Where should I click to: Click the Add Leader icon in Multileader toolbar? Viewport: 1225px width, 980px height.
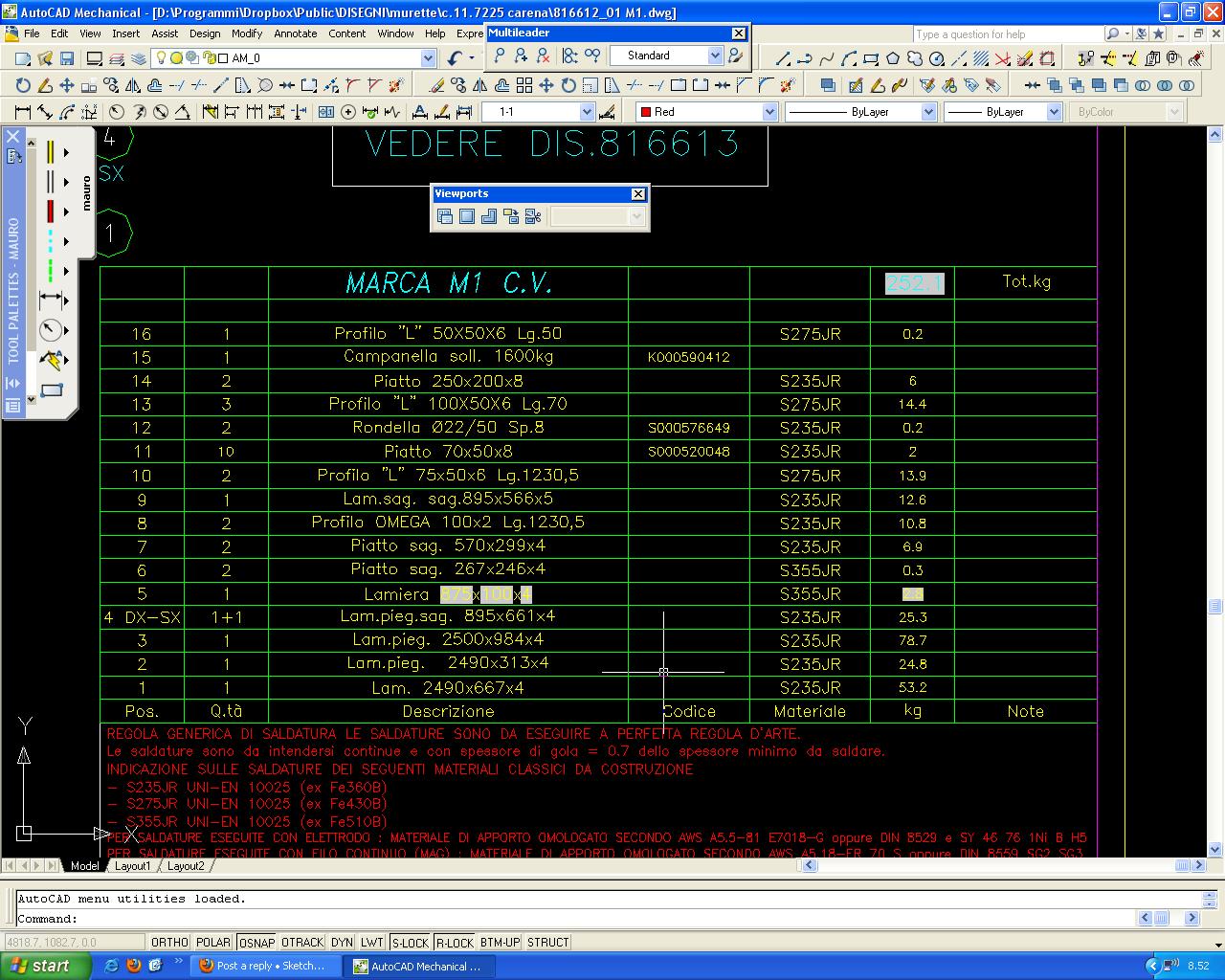click(x=521, y=56)
